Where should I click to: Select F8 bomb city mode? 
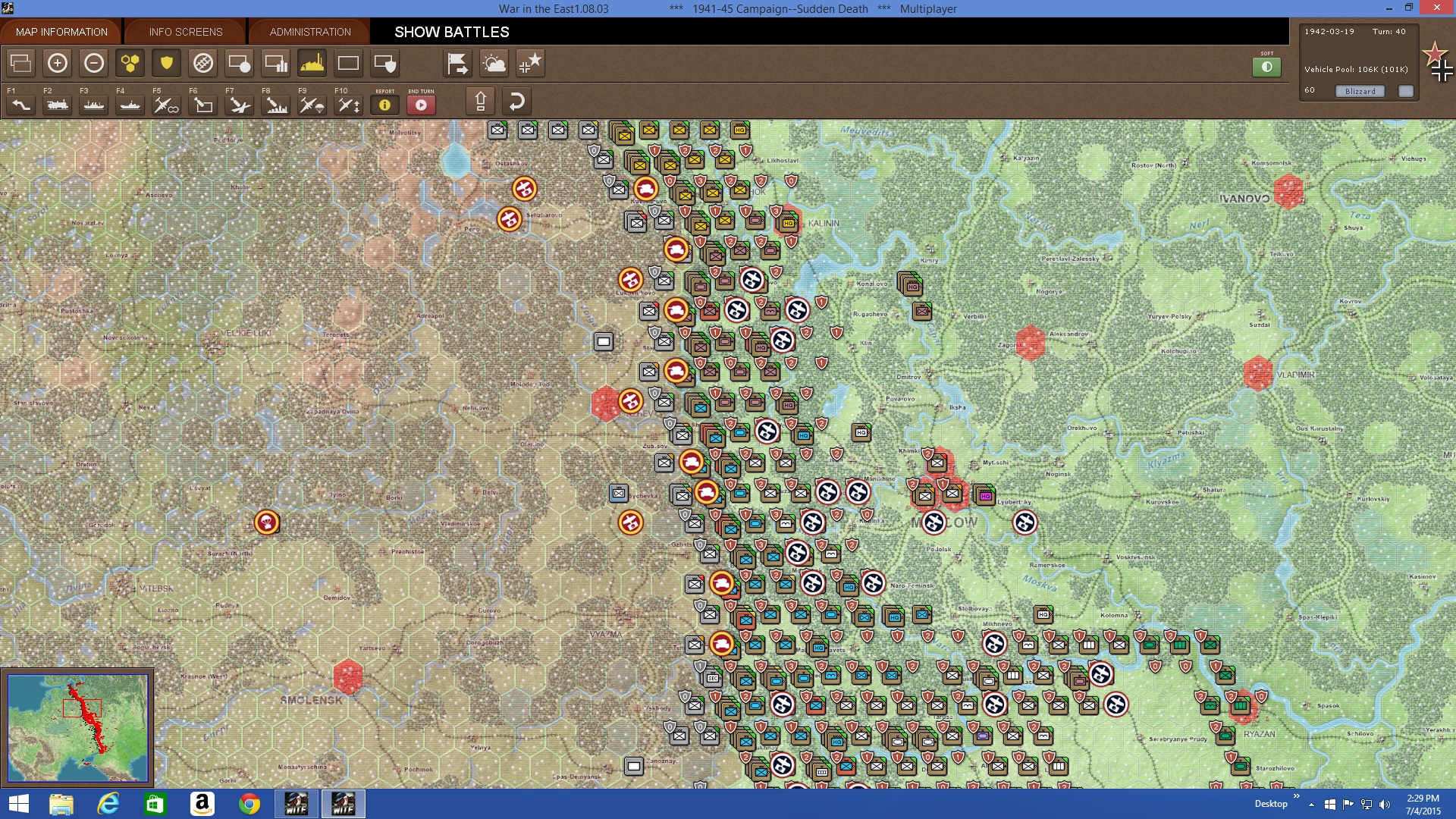pyautogui.click(x=276, y=105)
